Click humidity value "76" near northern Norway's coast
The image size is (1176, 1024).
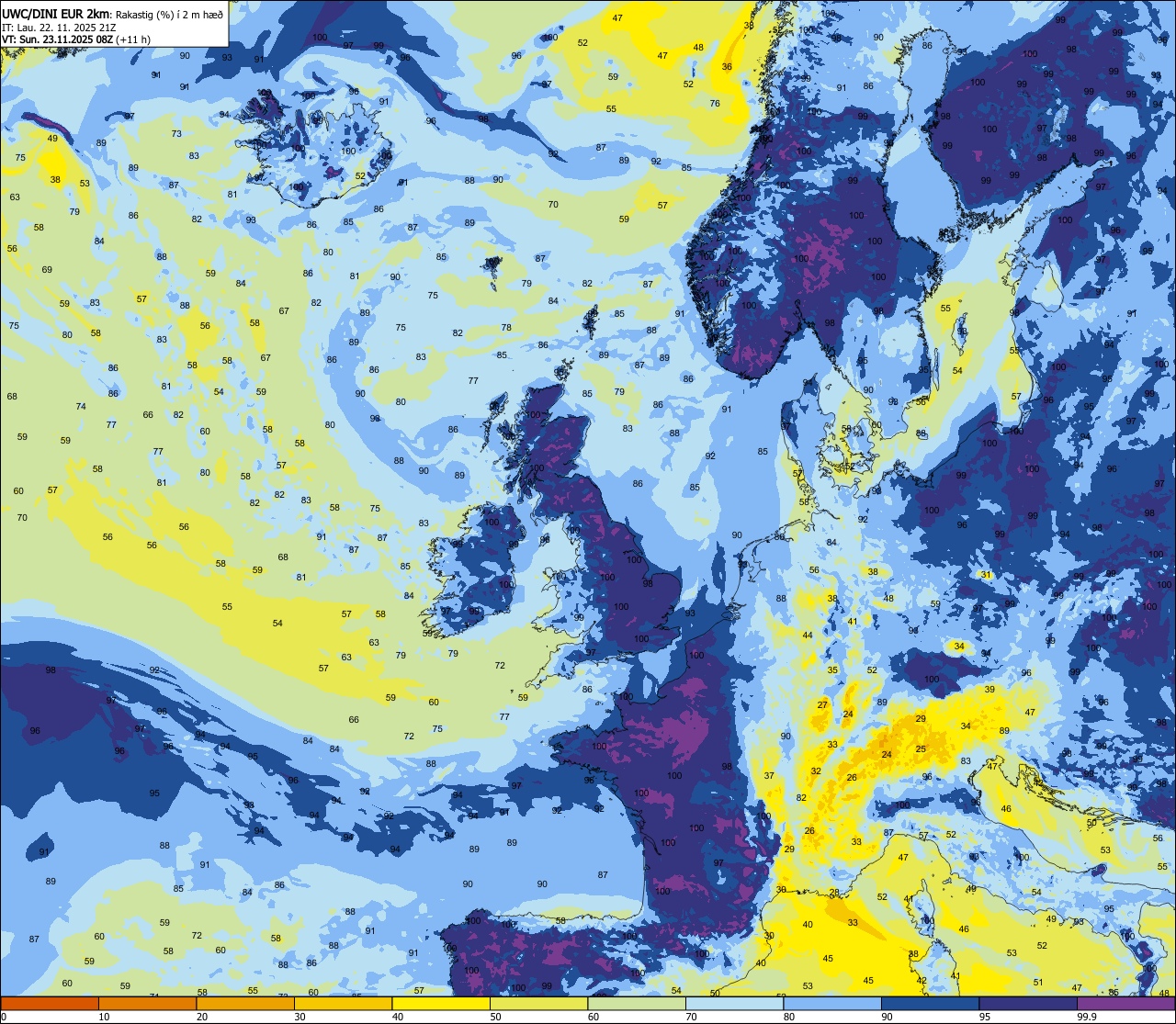coord(715,104)
